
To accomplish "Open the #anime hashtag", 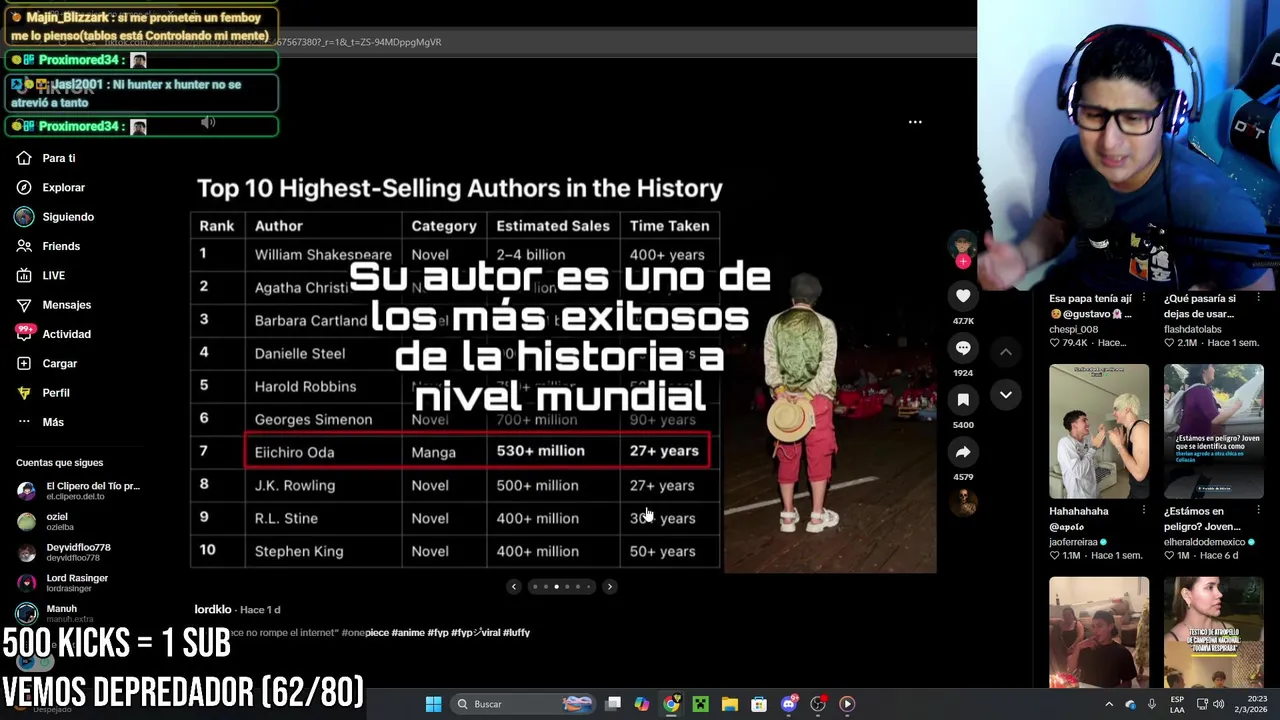I will (408, 633).
